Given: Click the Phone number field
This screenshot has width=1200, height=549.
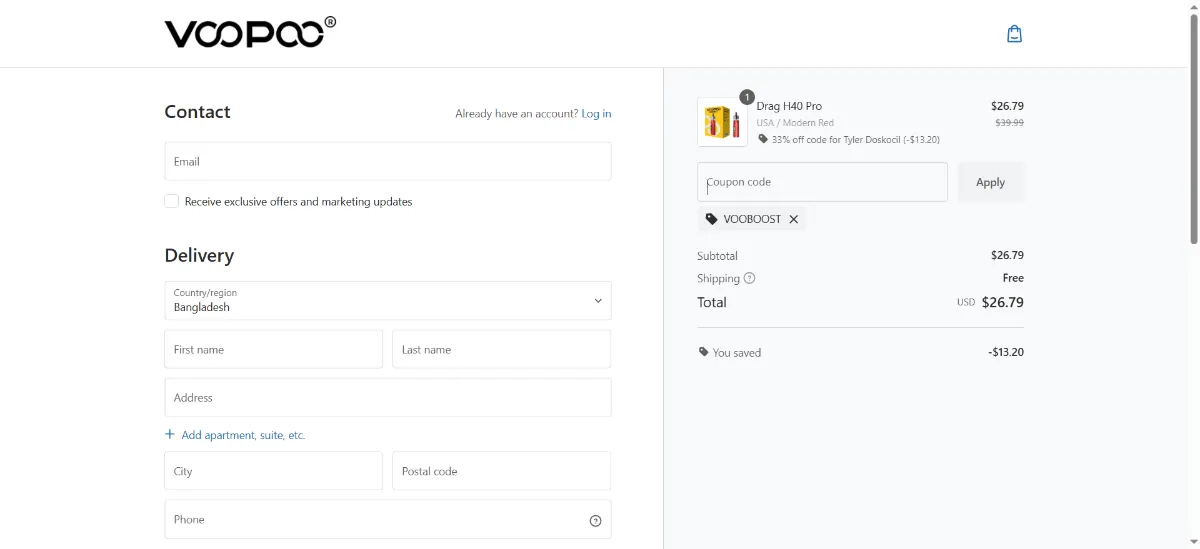Looking at the screenshot, I should tap(388, 519).
